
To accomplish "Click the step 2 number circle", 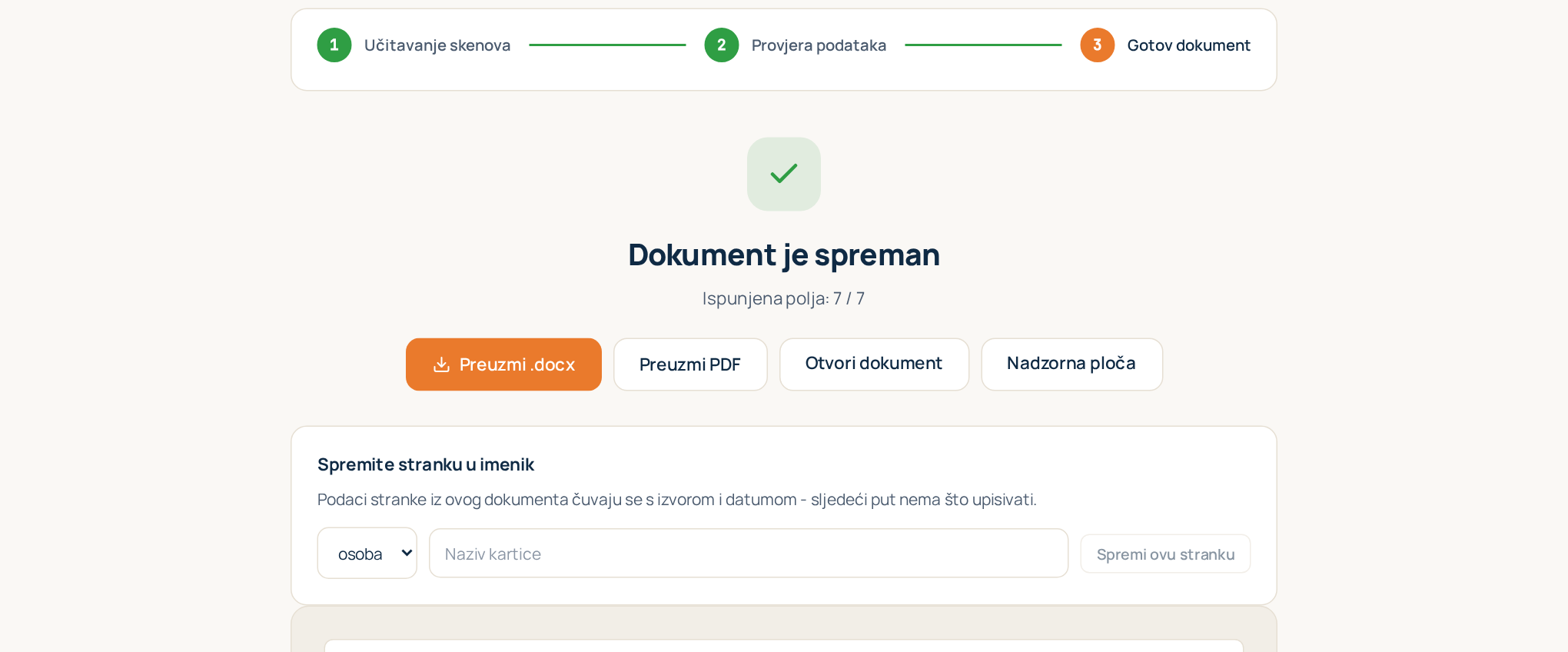I will [722, 45].
